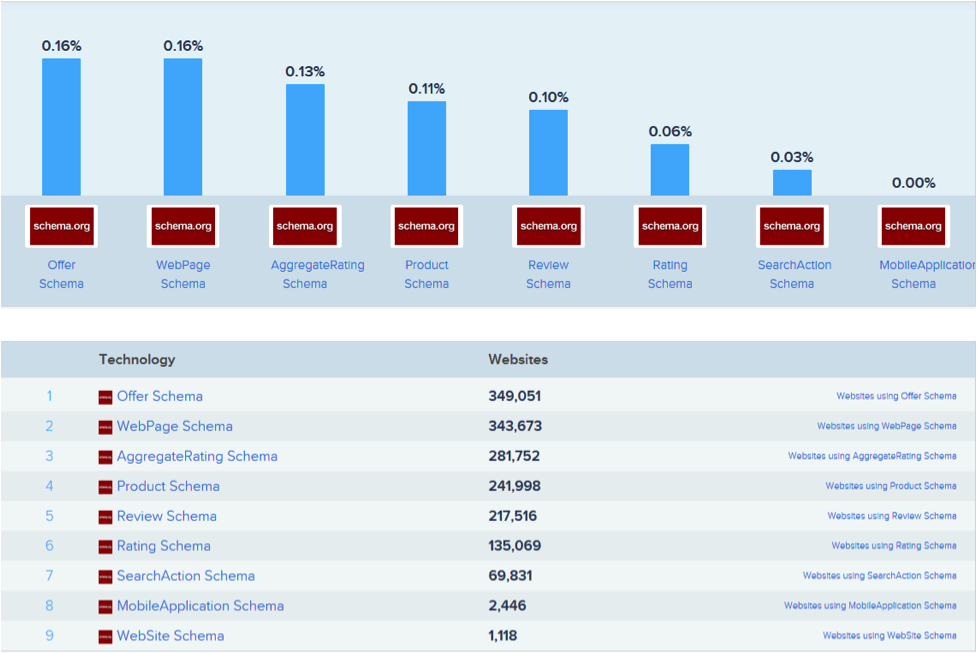Open the Product Schema chart label link
Image resolution: width=977 pixels, height=653 pixels.
(427, 274)
